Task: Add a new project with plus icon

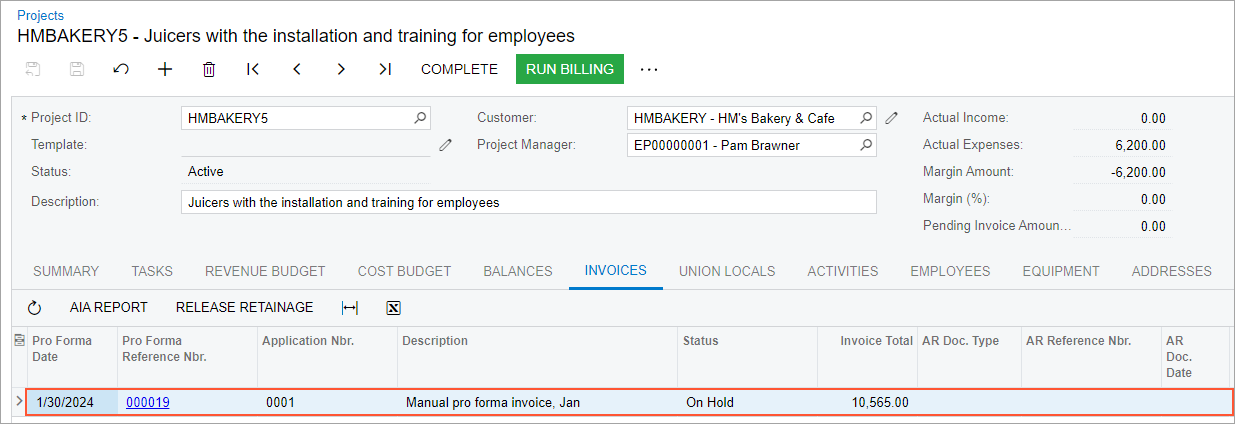Action: point(165,69)
